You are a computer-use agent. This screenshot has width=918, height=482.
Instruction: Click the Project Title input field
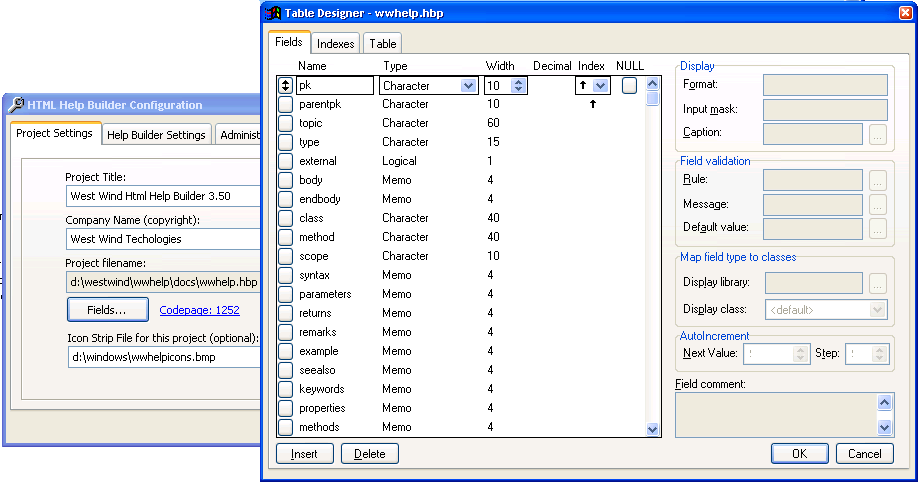(x=163, y=196)
